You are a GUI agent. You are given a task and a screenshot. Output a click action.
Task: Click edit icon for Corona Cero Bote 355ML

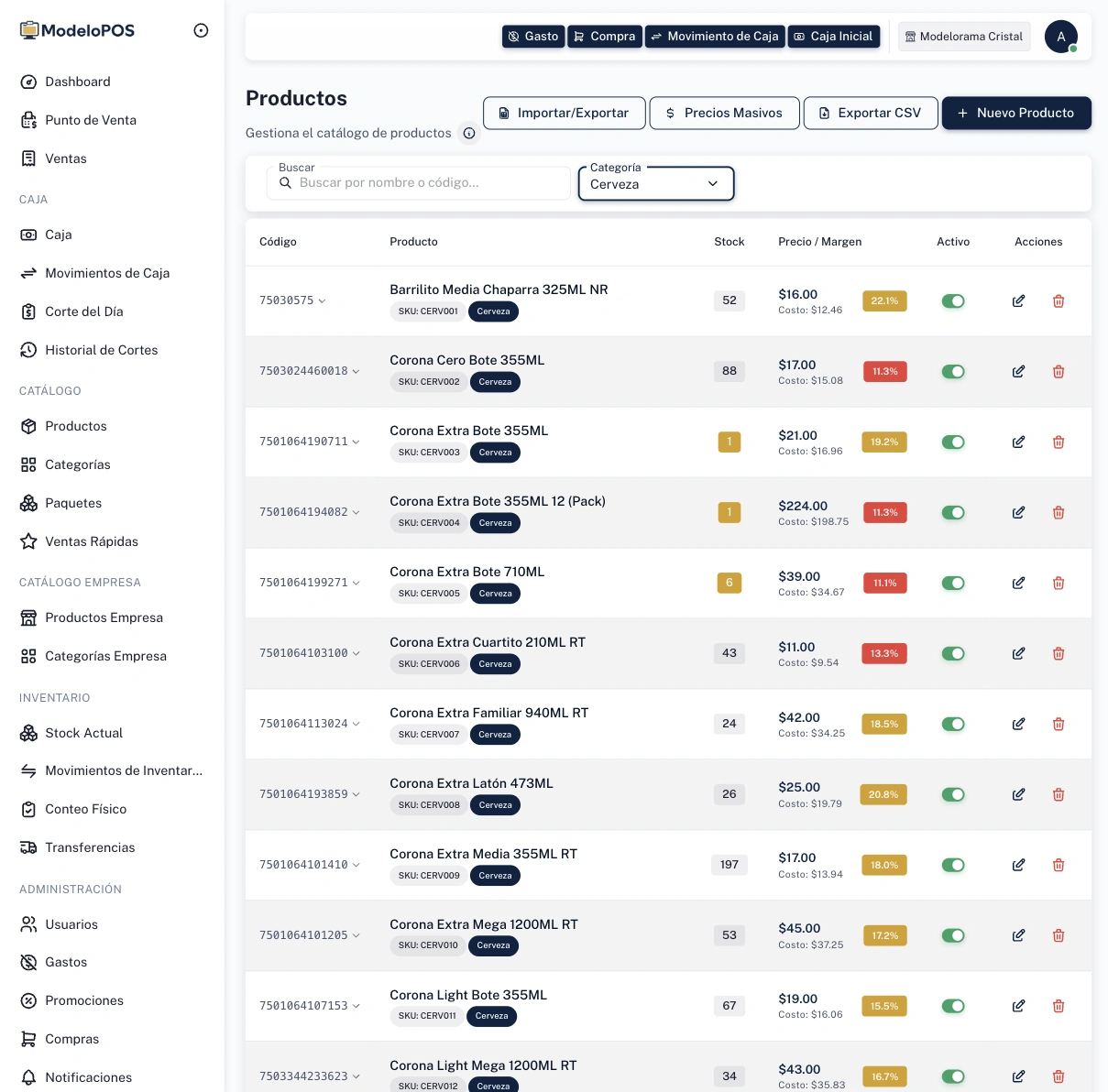pos(1018,372)
